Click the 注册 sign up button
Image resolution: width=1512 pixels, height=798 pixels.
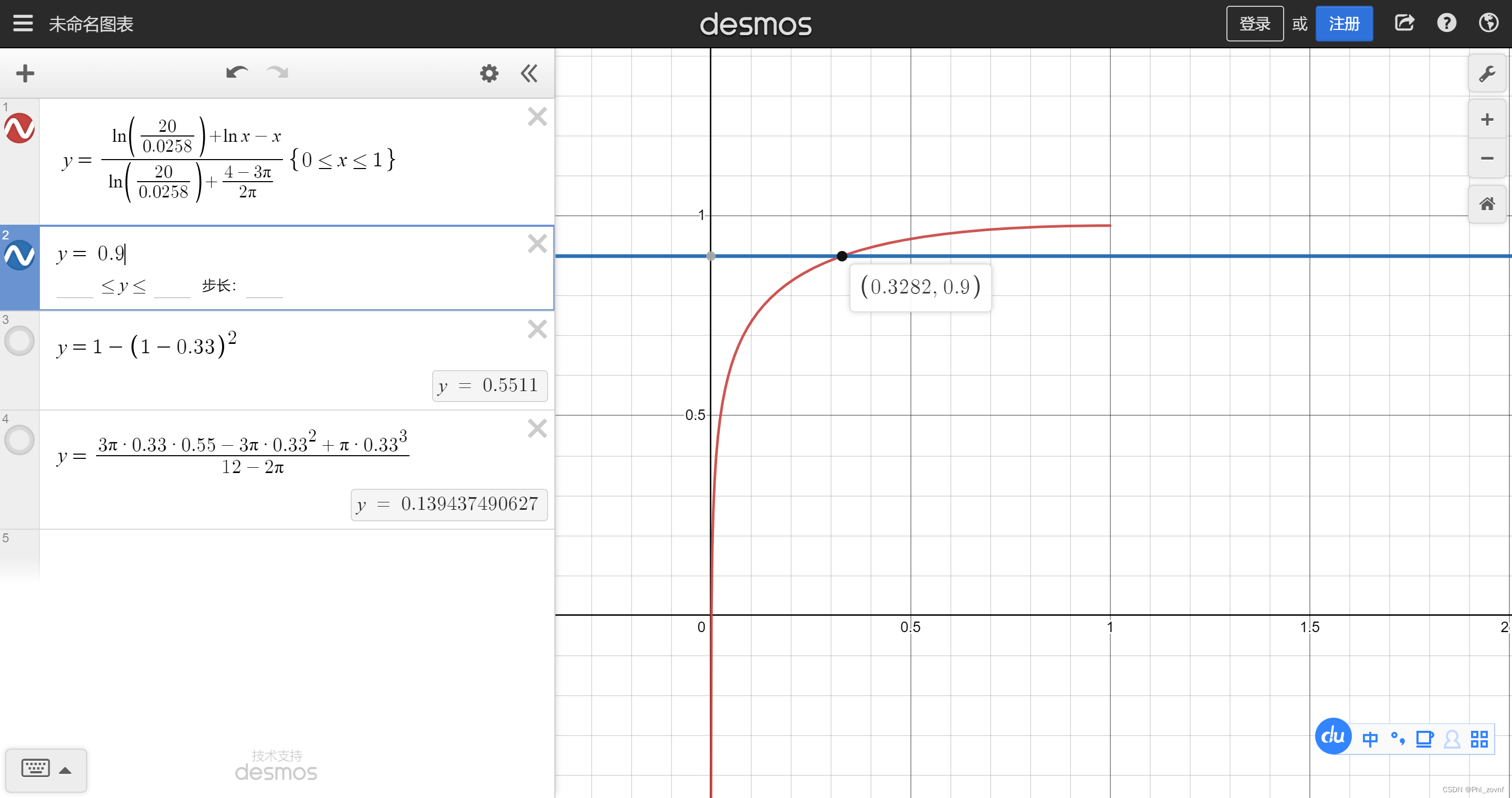(1343, 24)
